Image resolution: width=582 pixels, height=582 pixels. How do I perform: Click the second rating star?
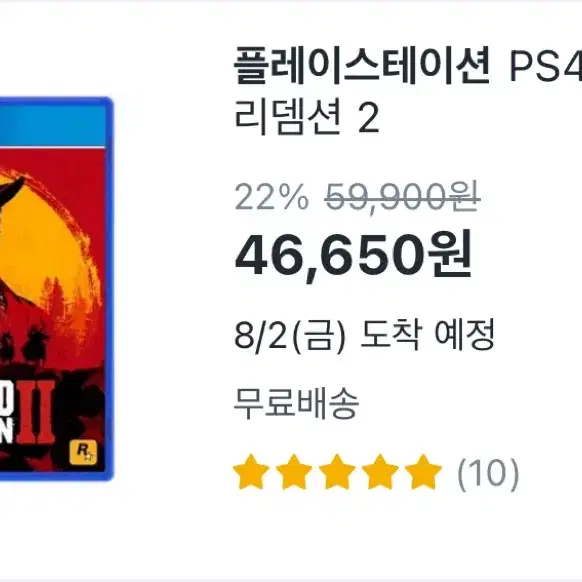click(x=294, y=471)
